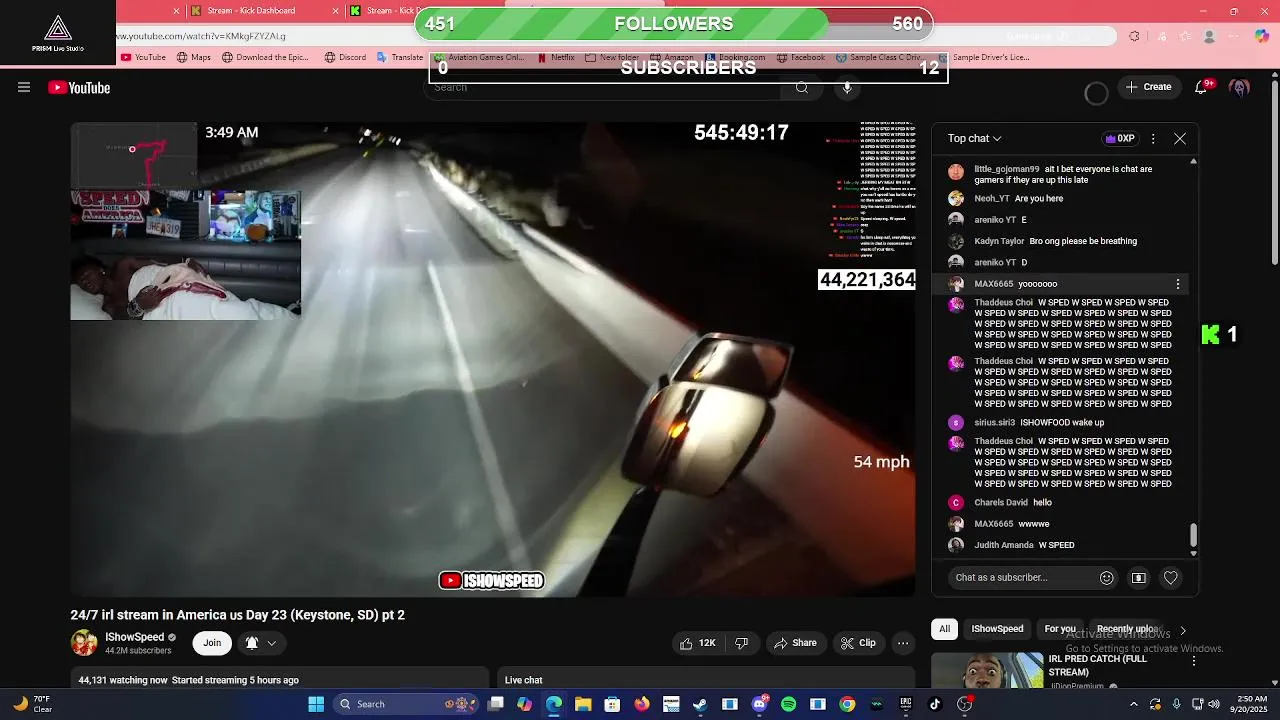This screenshot has height=720, width=1280.
Task: Click the Create button
Action: point(1148,87)
